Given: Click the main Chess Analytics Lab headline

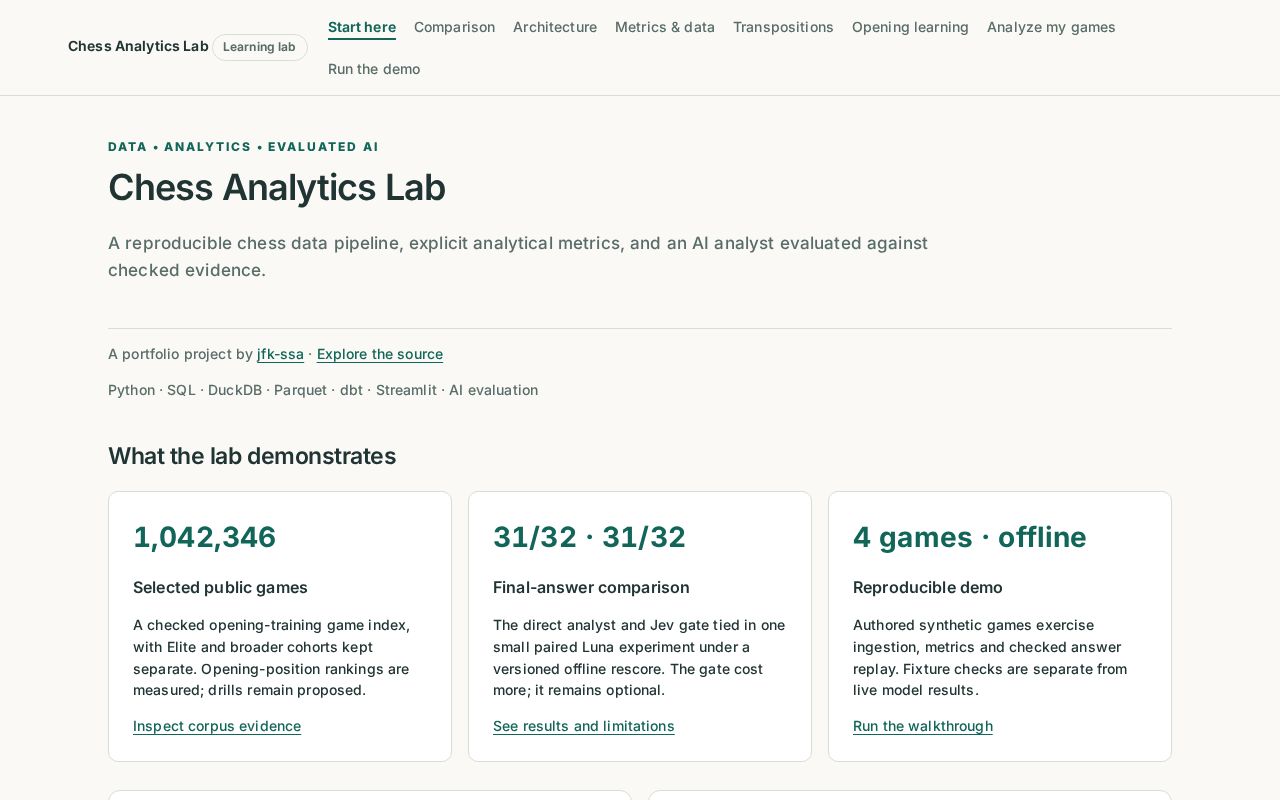Looking at the screenshot, I should pos(277,188).
